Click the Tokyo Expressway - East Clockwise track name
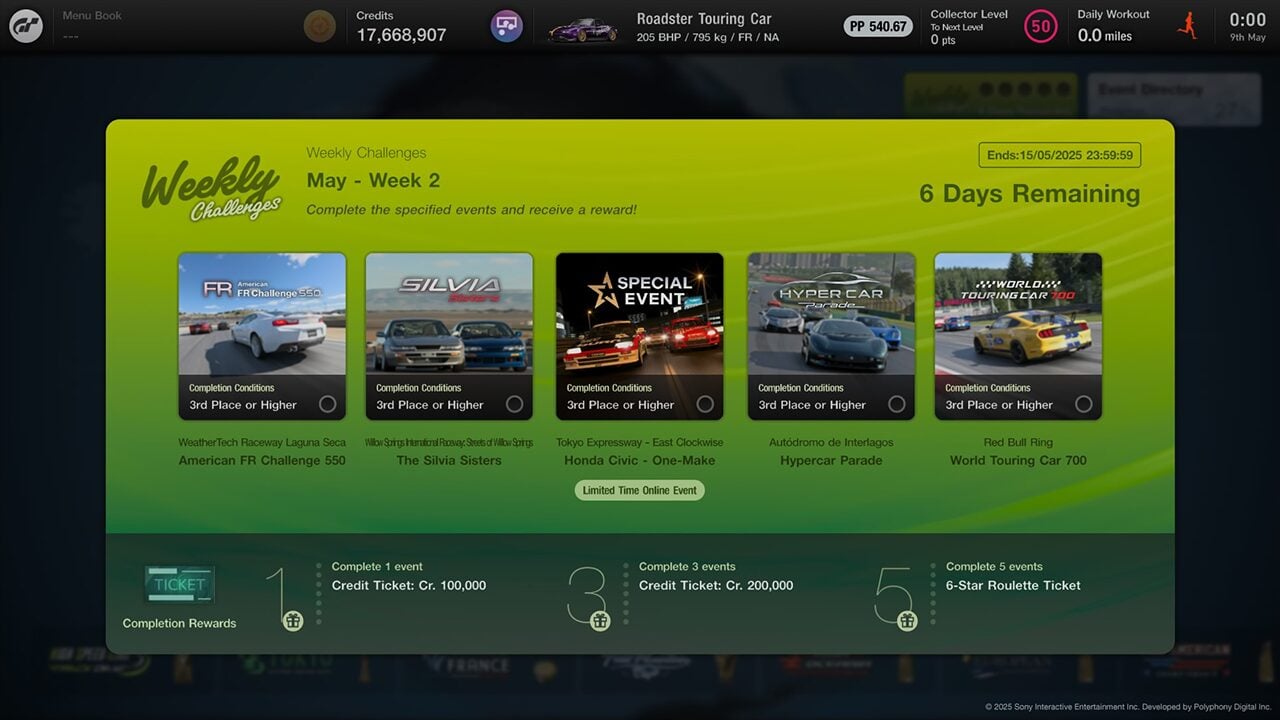The width and height of the screenshot is (1280, 720). coord(640,442)
